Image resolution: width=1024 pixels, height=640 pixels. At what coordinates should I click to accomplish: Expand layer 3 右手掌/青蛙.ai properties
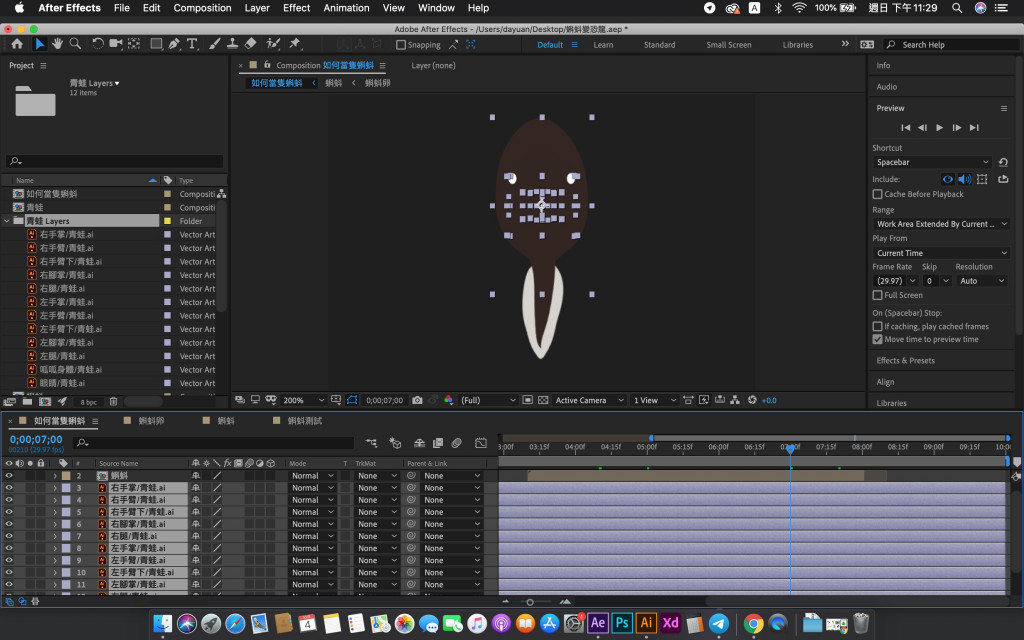55,488
